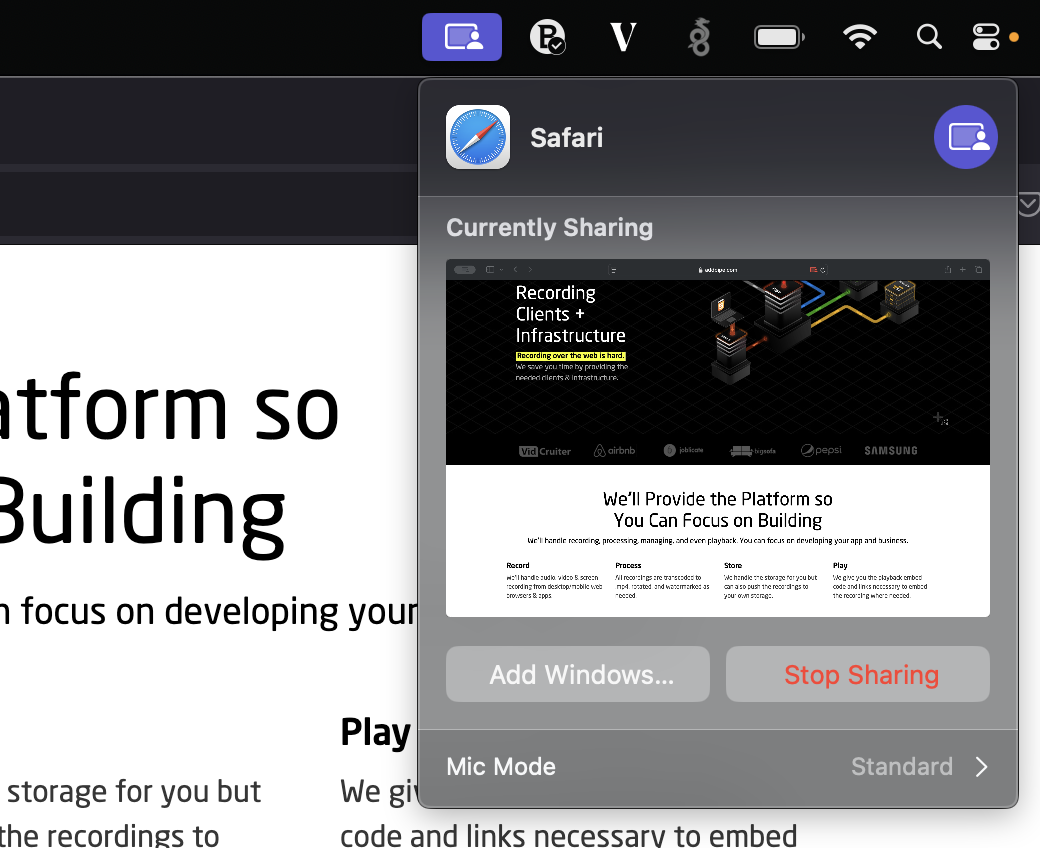Click the highlighted blue screen-sharing menu bar icon
This screenshot has width=1040, height=848.
(461, 36)
